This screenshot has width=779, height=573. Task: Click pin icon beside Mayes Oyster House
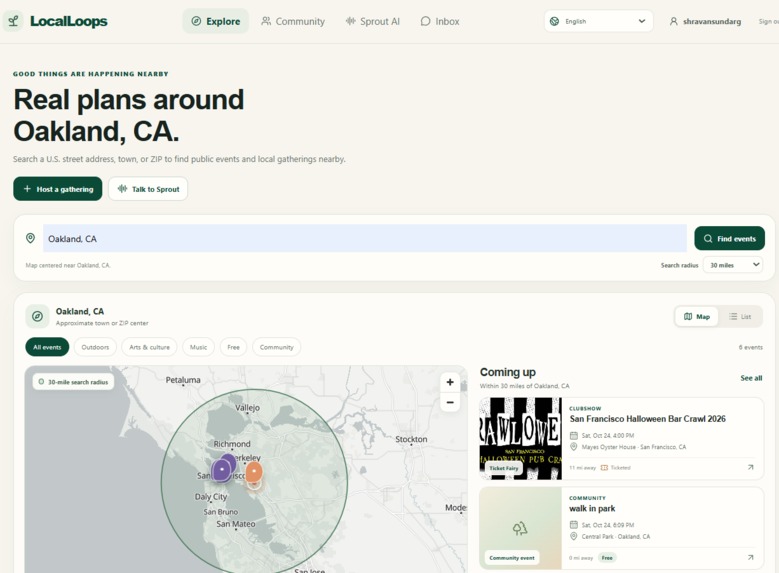point(574,447)
